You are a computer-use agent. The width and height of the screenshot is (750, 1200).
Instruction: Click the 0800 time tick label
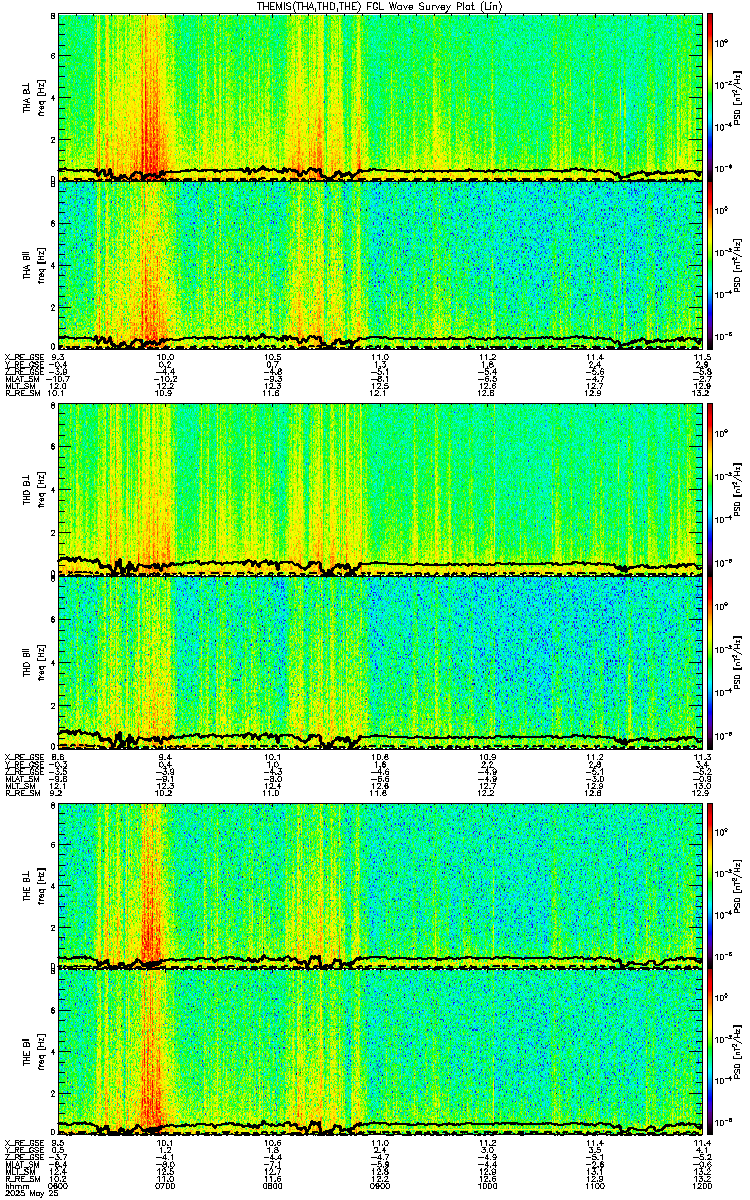[273, 1186]
